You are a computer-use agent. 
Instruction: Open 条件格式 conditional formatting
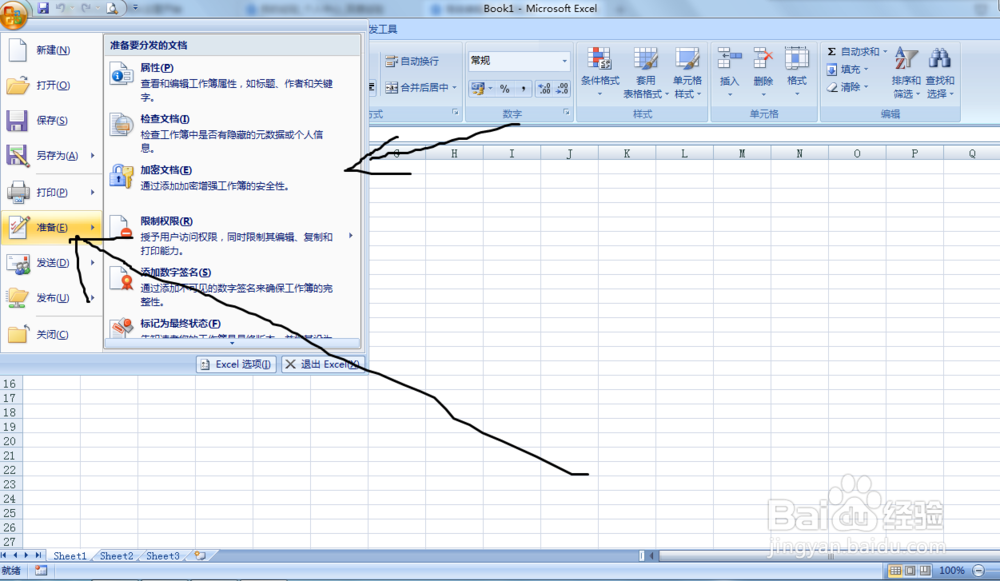(600, 72)
